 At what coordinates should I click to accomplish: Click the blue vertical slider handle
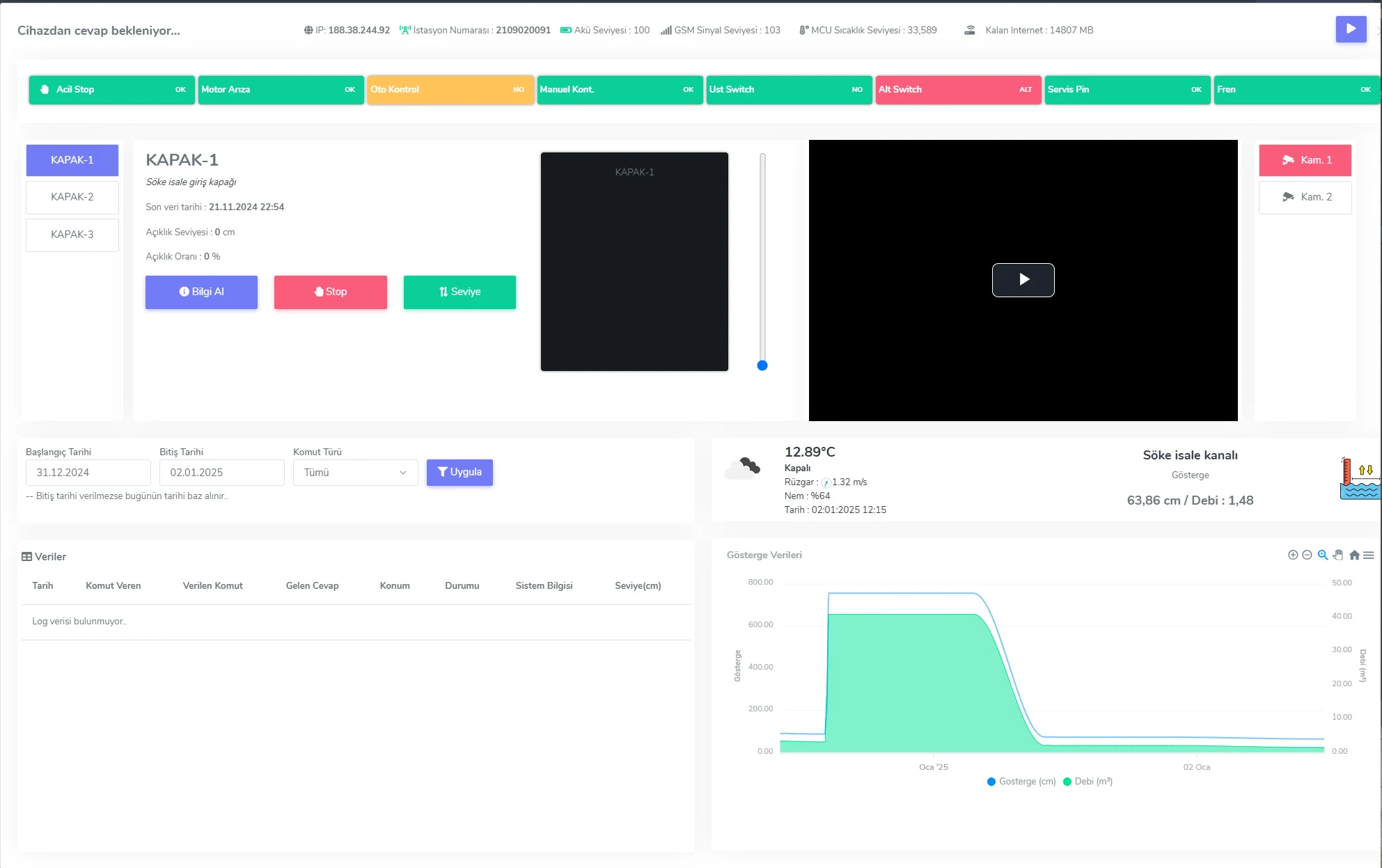(762, 365)
